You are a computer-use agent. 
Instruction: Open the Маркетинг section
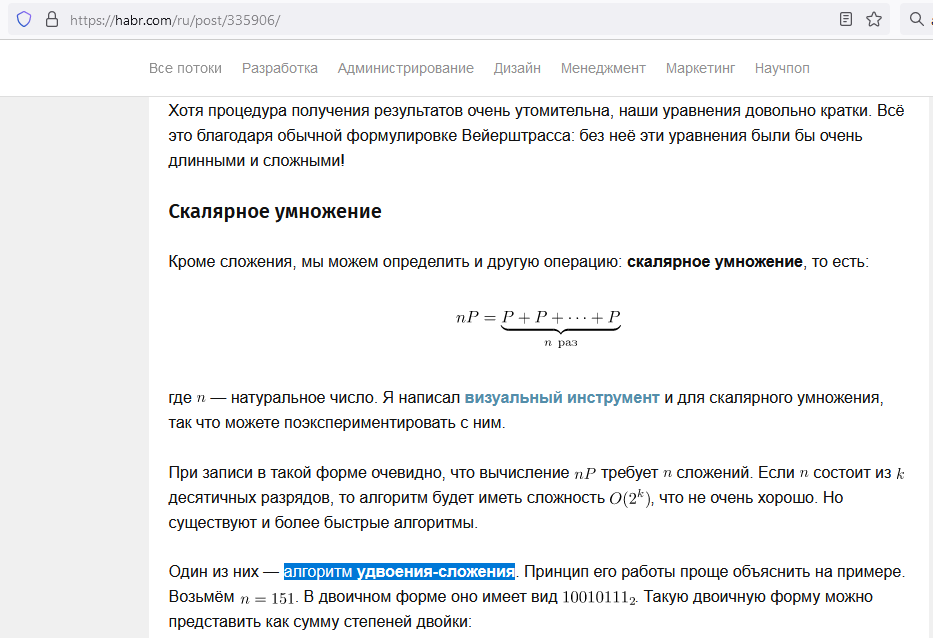point(700,68)
